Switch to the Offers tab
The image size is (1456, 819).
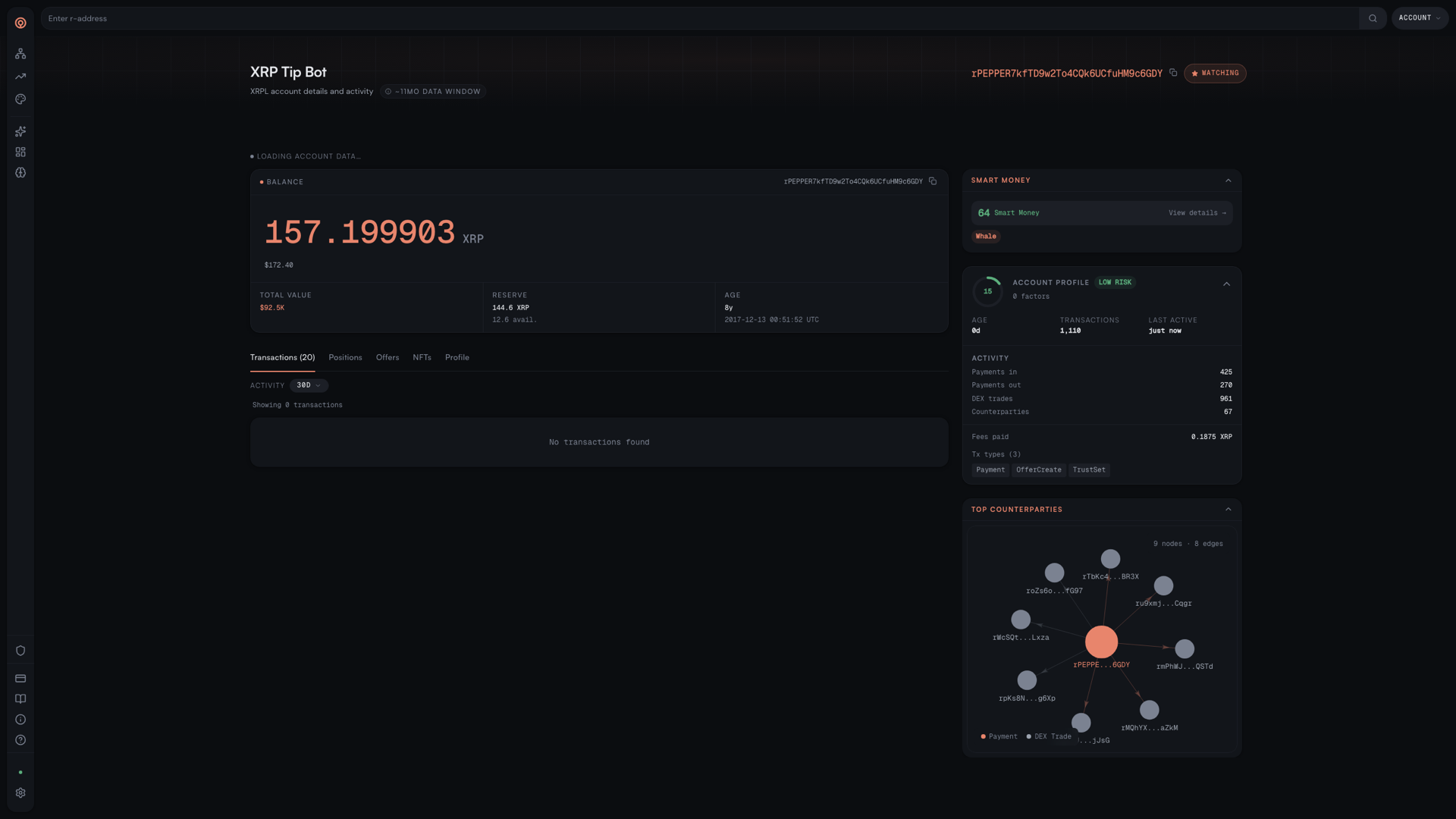coord(388,358)
